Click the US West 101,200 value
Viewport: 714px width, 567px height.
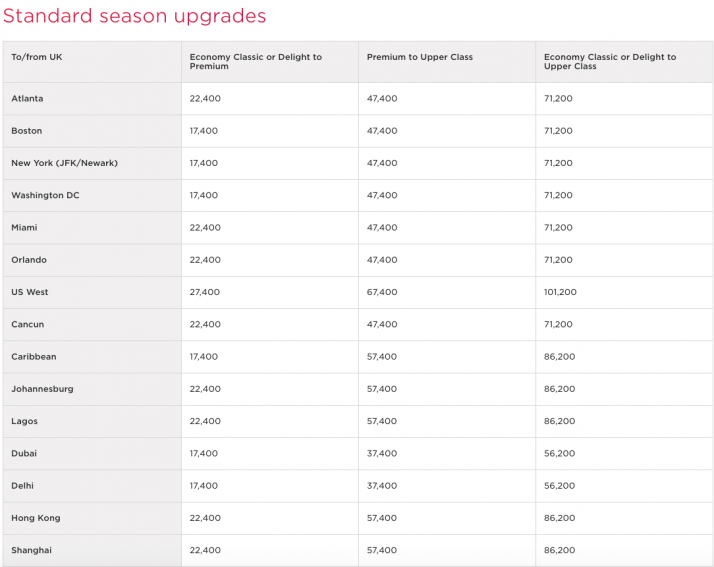click(561, 292)
